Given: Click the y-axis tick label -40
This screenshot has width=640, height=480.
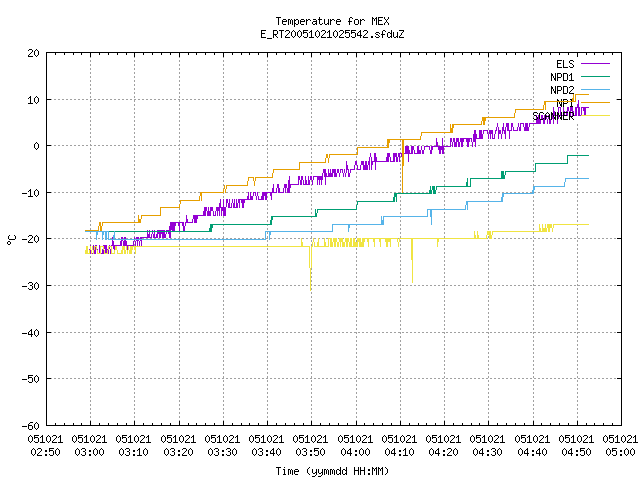Looking at the screenshot, I should (31, 333).
